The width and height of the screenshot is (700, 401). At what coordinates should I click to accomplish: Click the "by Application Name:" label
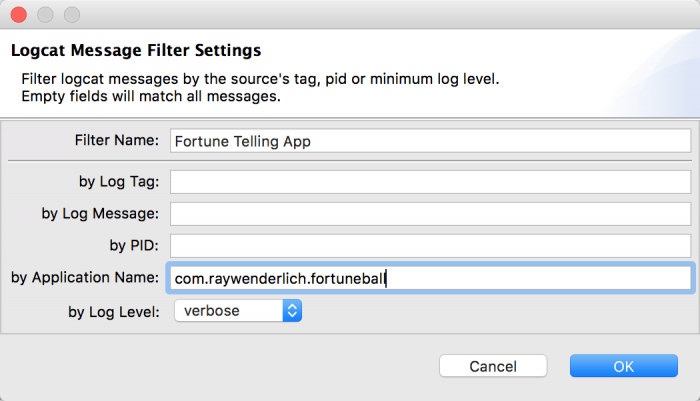85,277
